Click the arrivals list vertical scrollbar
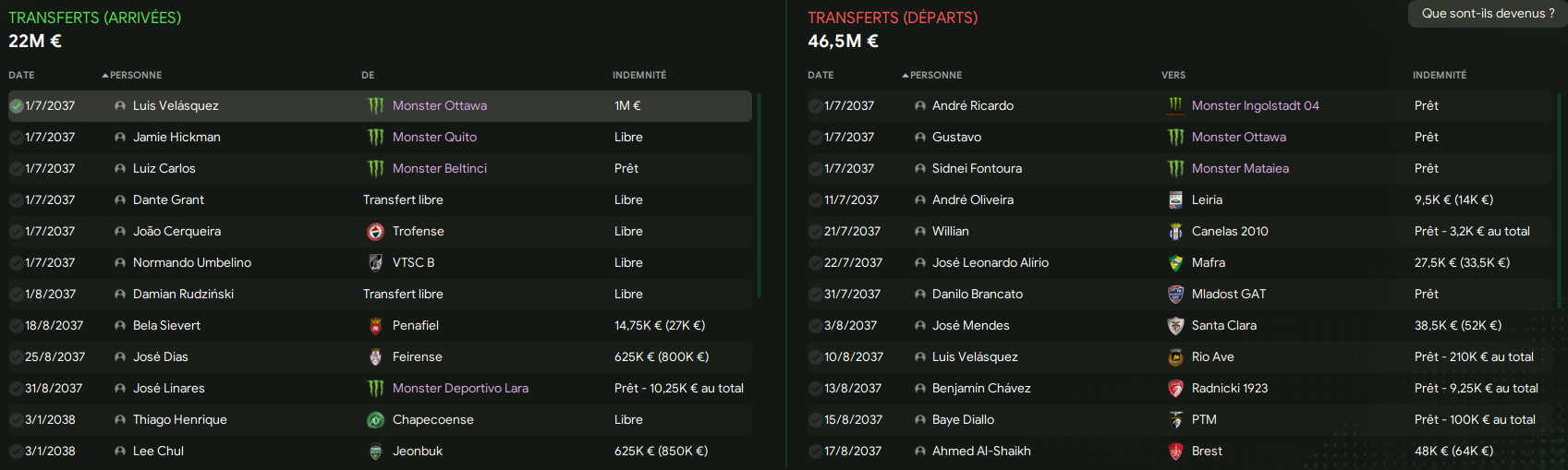Image resolution: width=1568 pixels, height=470 pixels. click(x=759, y=194)
